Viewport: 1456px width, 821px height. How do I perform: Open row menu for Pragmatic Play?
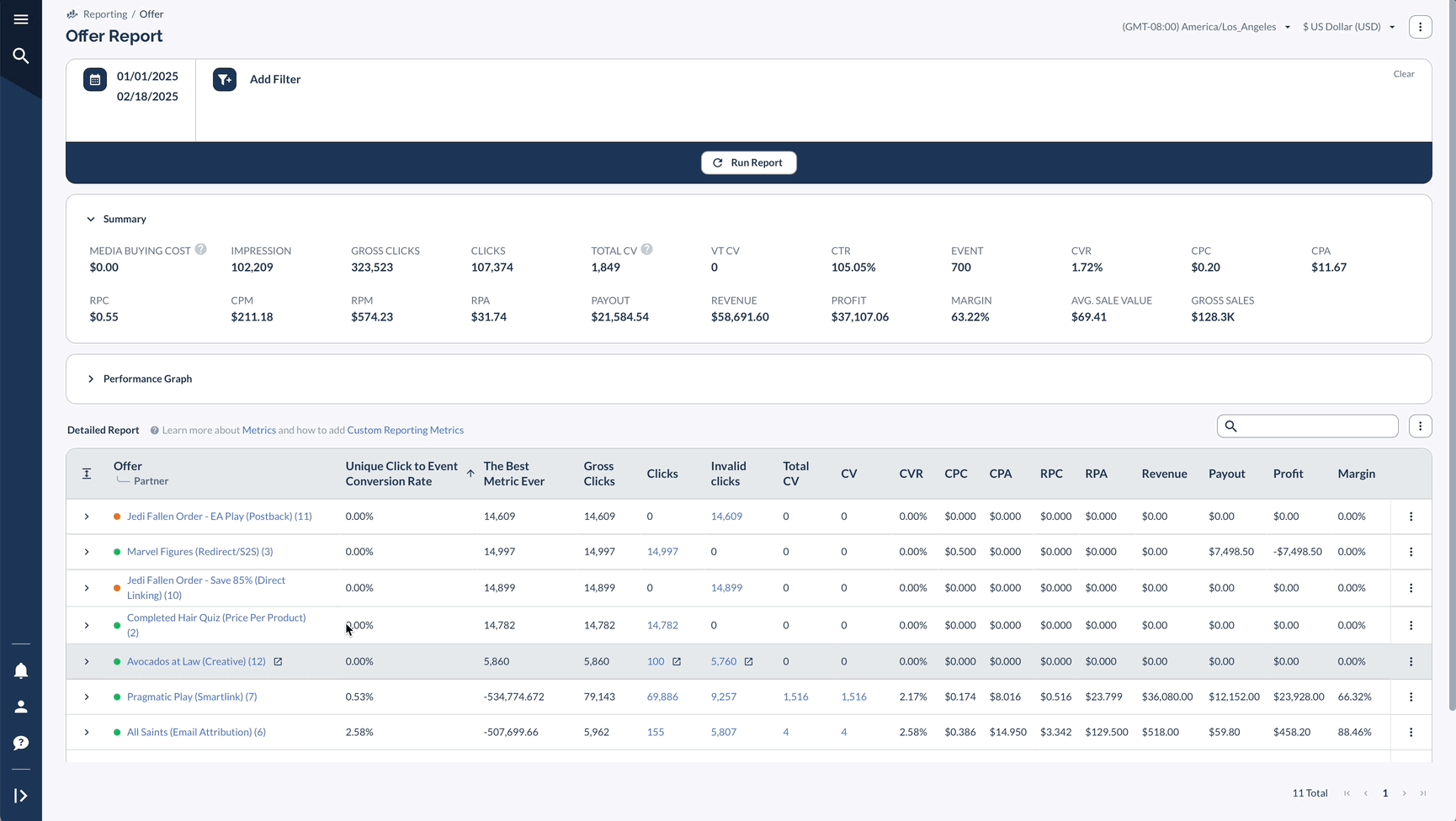point(1411,697)
